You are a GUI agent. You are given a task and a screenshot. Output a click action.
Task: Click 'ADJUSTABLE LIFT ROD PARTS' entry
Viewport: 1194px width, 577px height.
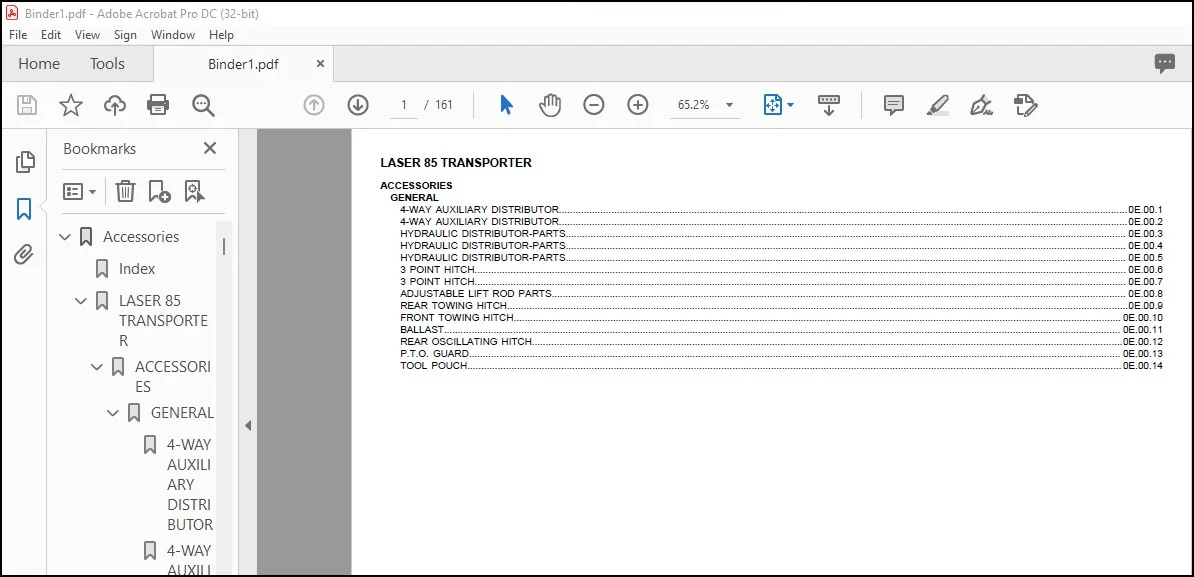781,293
